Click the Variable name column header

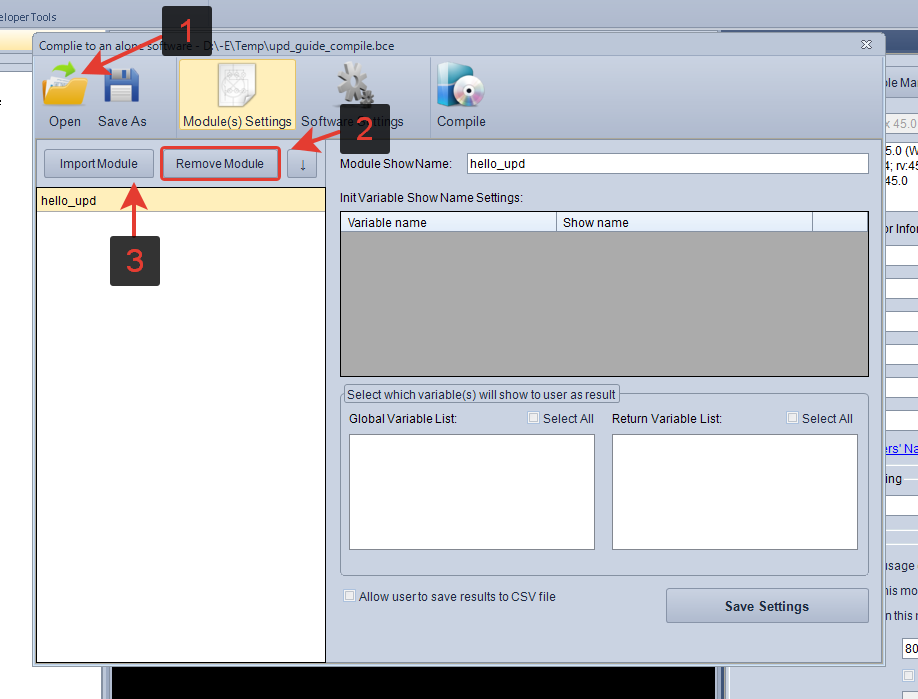tap(448, 222)
